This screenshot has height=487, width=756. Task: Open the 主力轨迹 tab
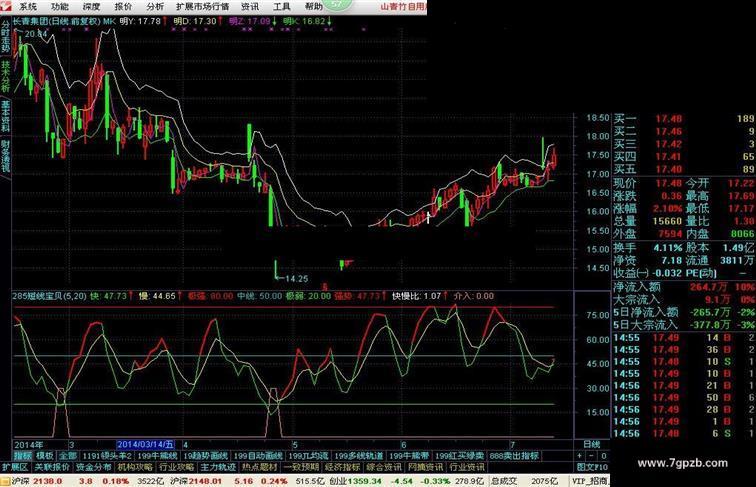click(218, 467)
